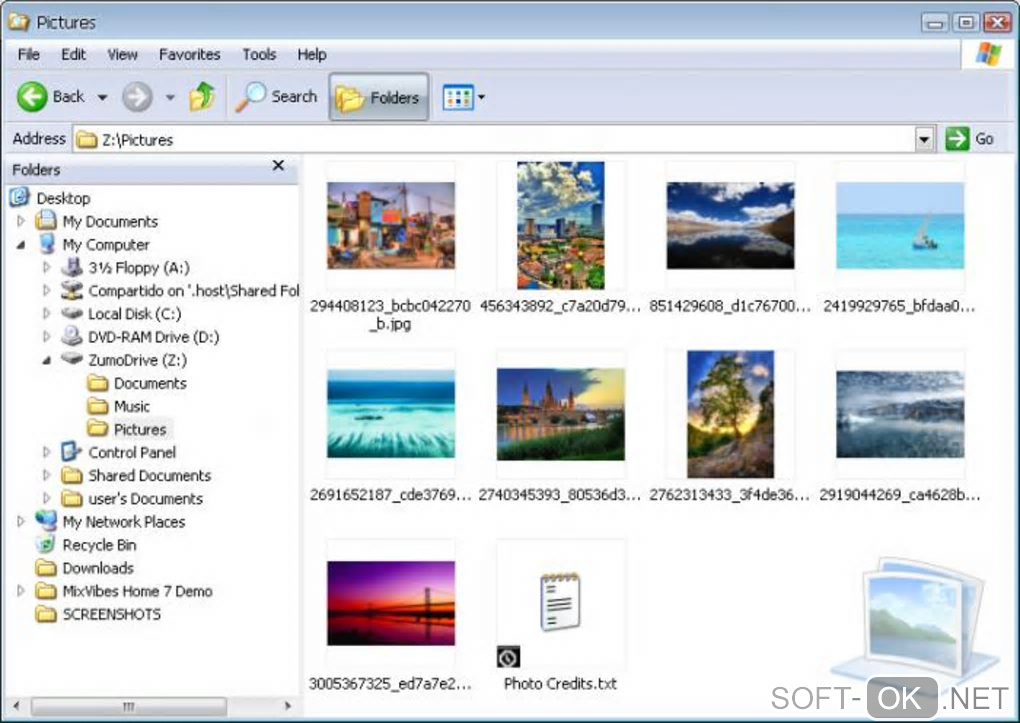Close the Folders pane
This screenshot has height=723, width=1020.
coord(278,165)
